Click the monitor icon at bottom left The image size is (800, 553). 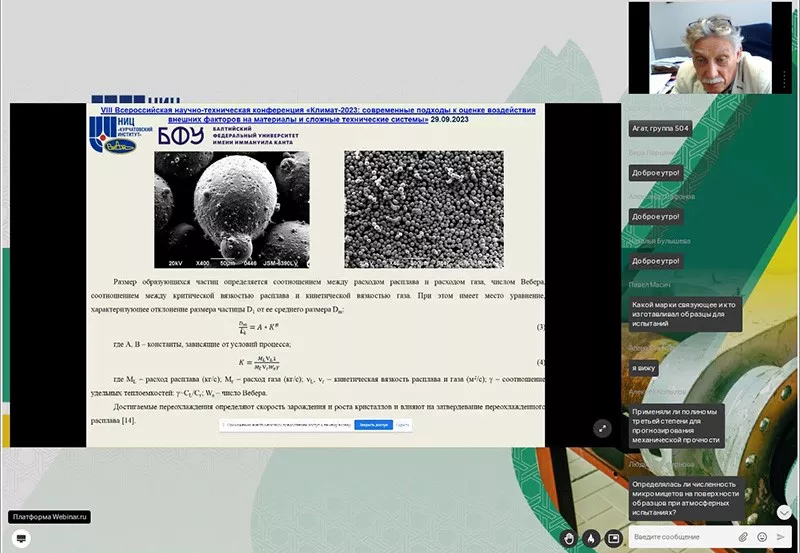pos(21,538)
